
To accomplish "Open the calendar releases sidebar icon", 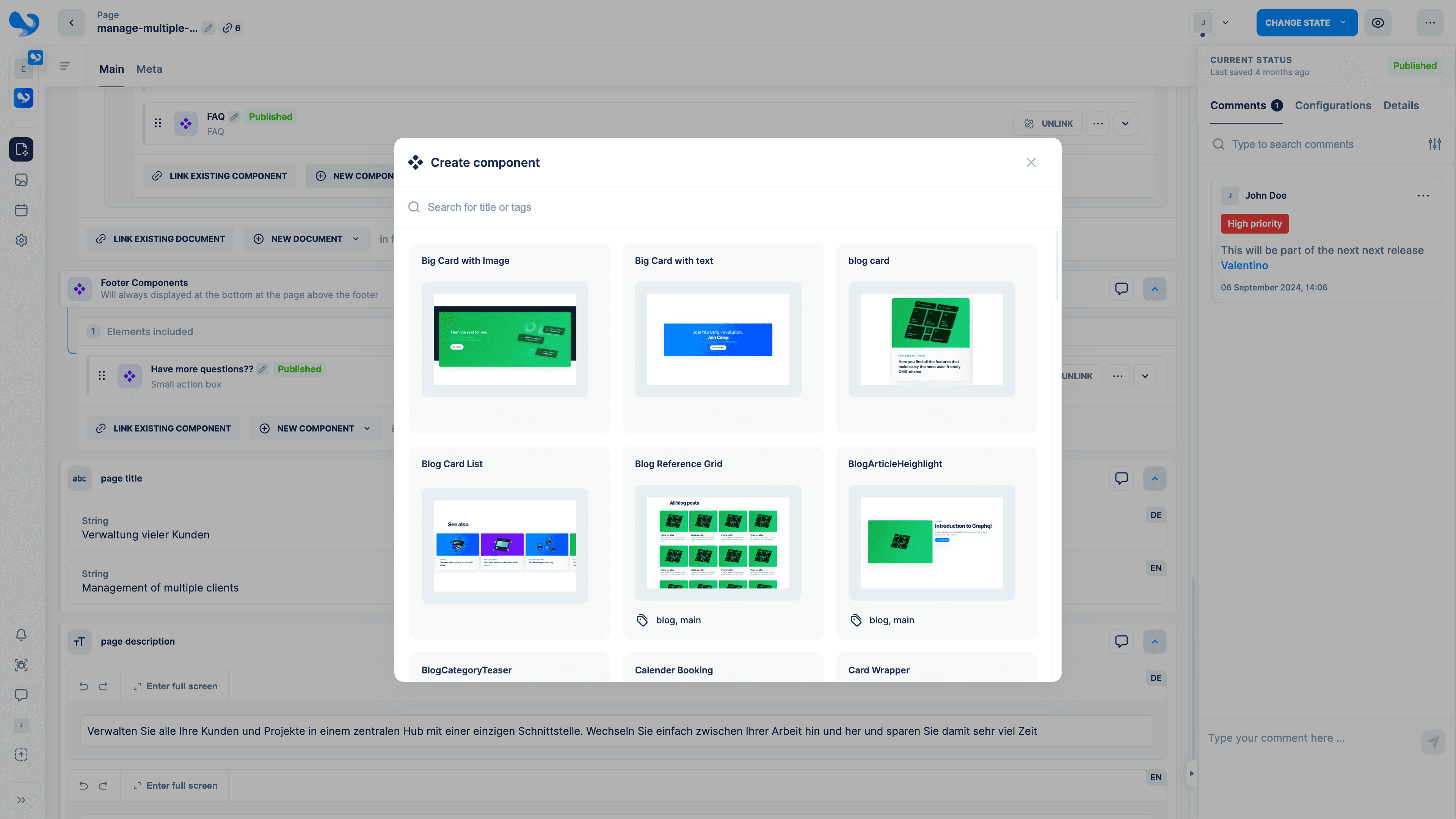I will pos(22,210).
